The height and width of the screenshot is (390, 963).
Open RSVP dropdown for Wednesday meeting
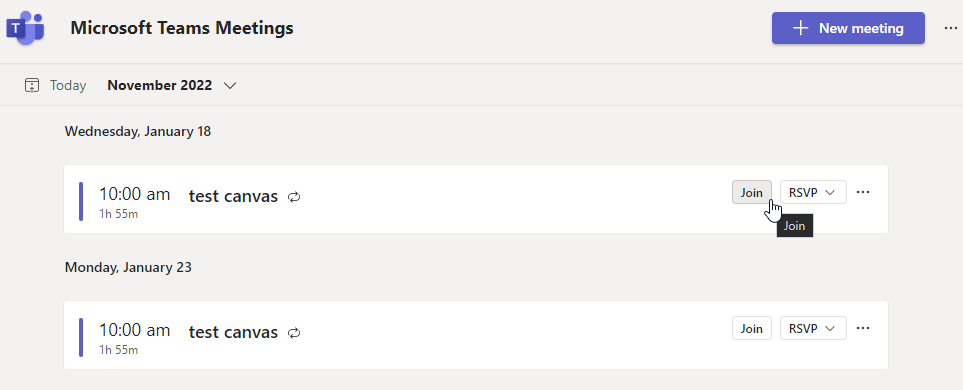[813, 192]
